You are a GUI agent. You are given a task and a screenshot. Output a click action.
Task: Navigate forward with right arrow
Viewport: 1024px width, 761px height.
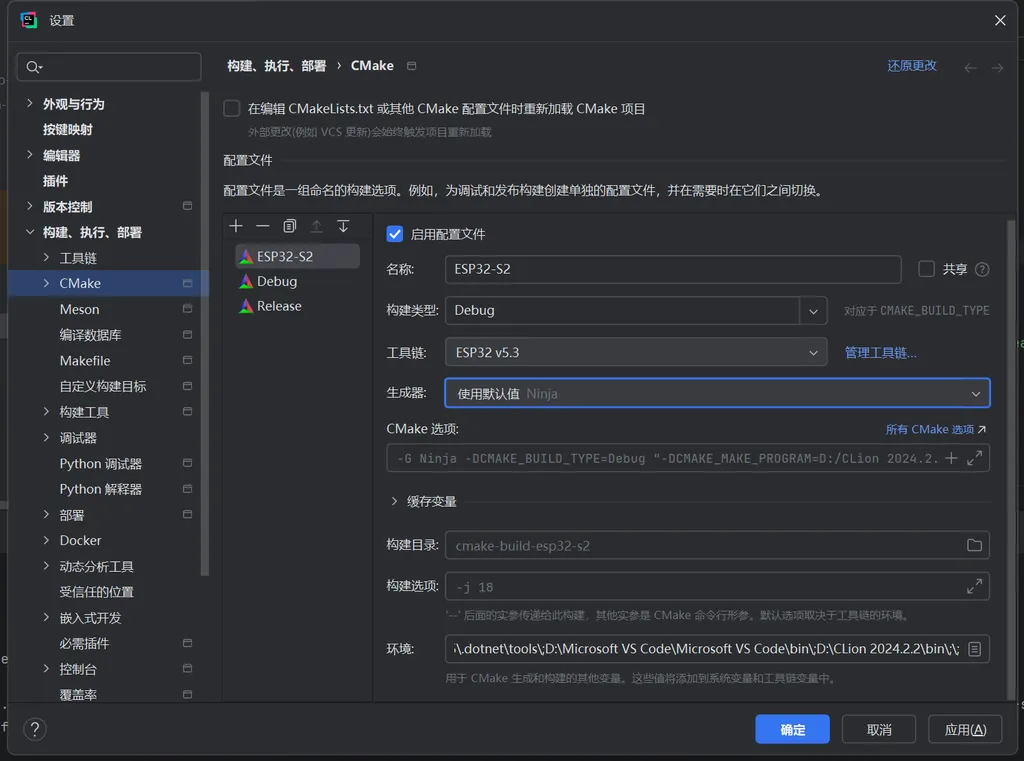[x=997, y=68]
